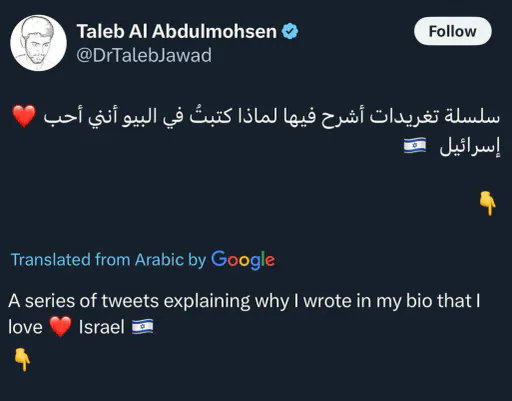Click the word Israel in translation
The image size is (512, 401).
101,327
